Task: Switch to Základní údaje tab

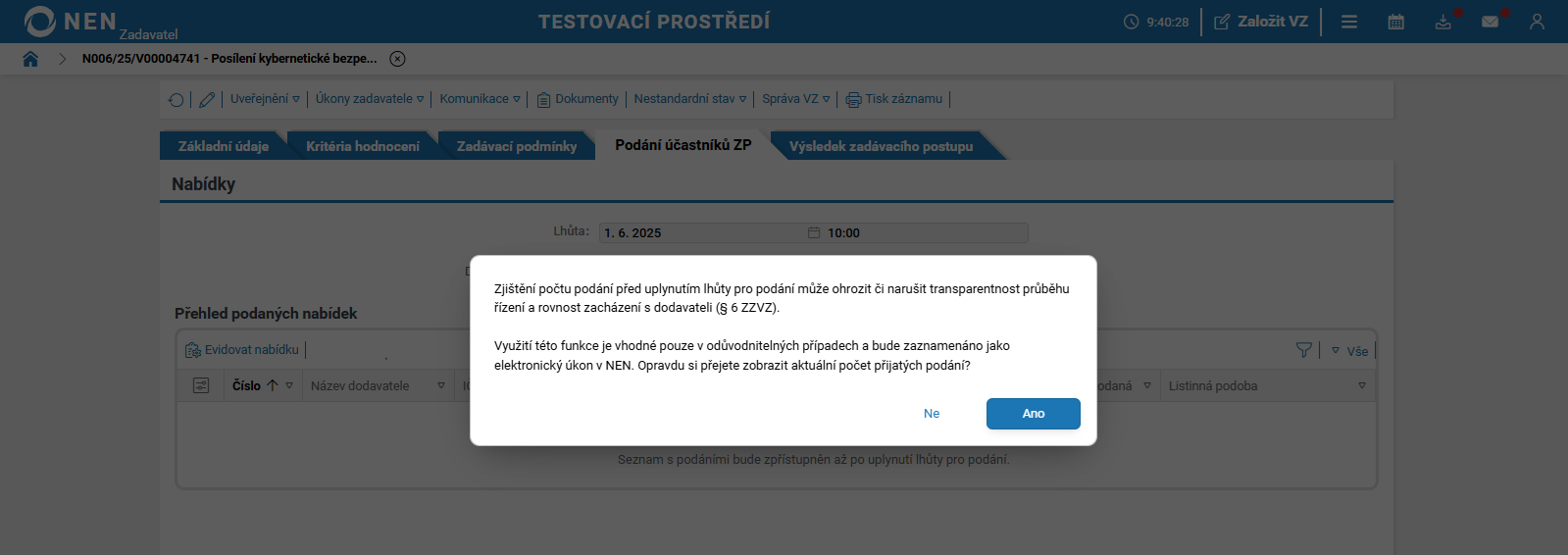Action: coord(223,146)
